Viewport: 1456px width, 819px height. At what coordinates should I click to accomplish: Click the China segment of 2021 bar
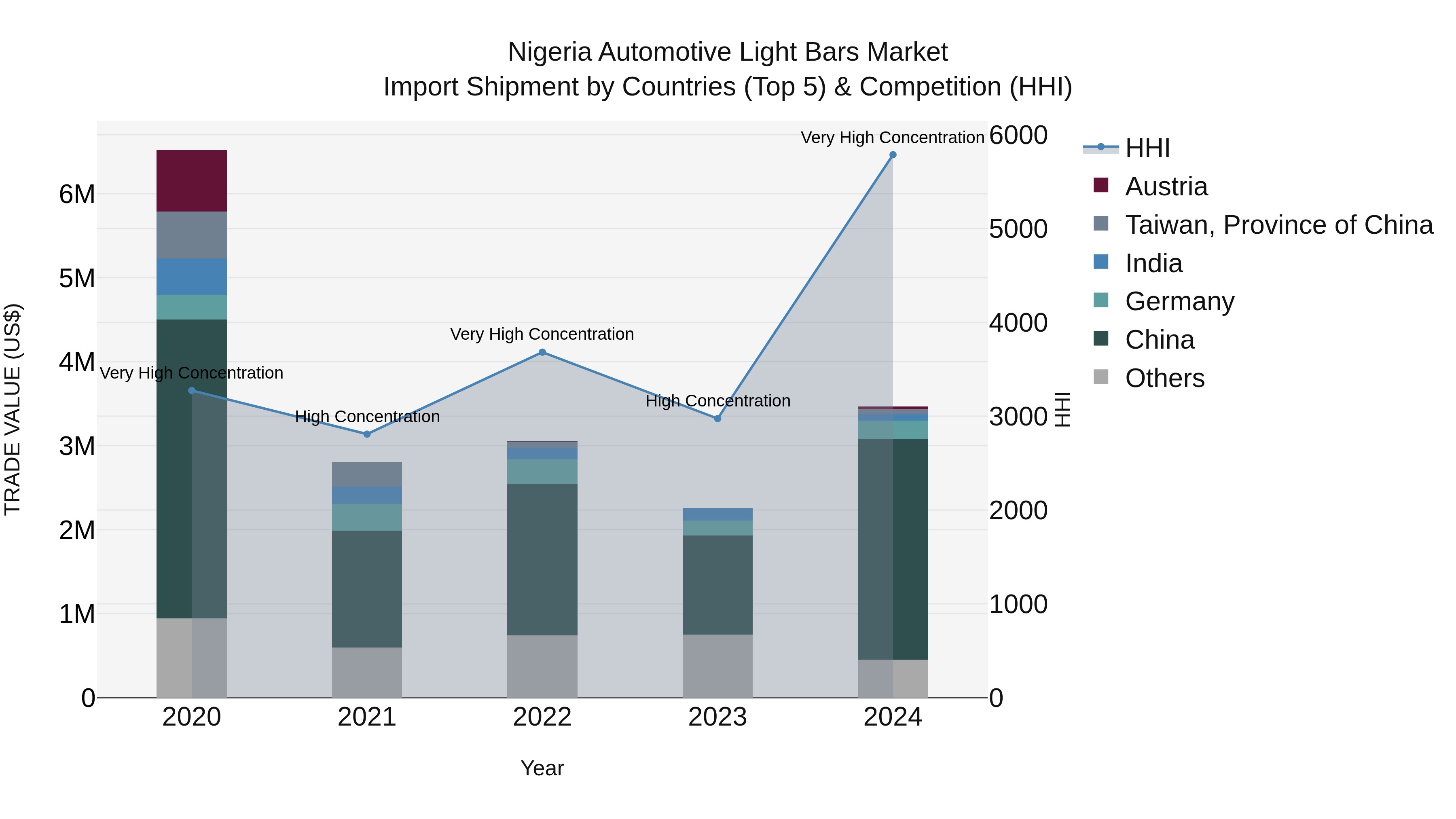pyautogui.click(x=367, y=589)
